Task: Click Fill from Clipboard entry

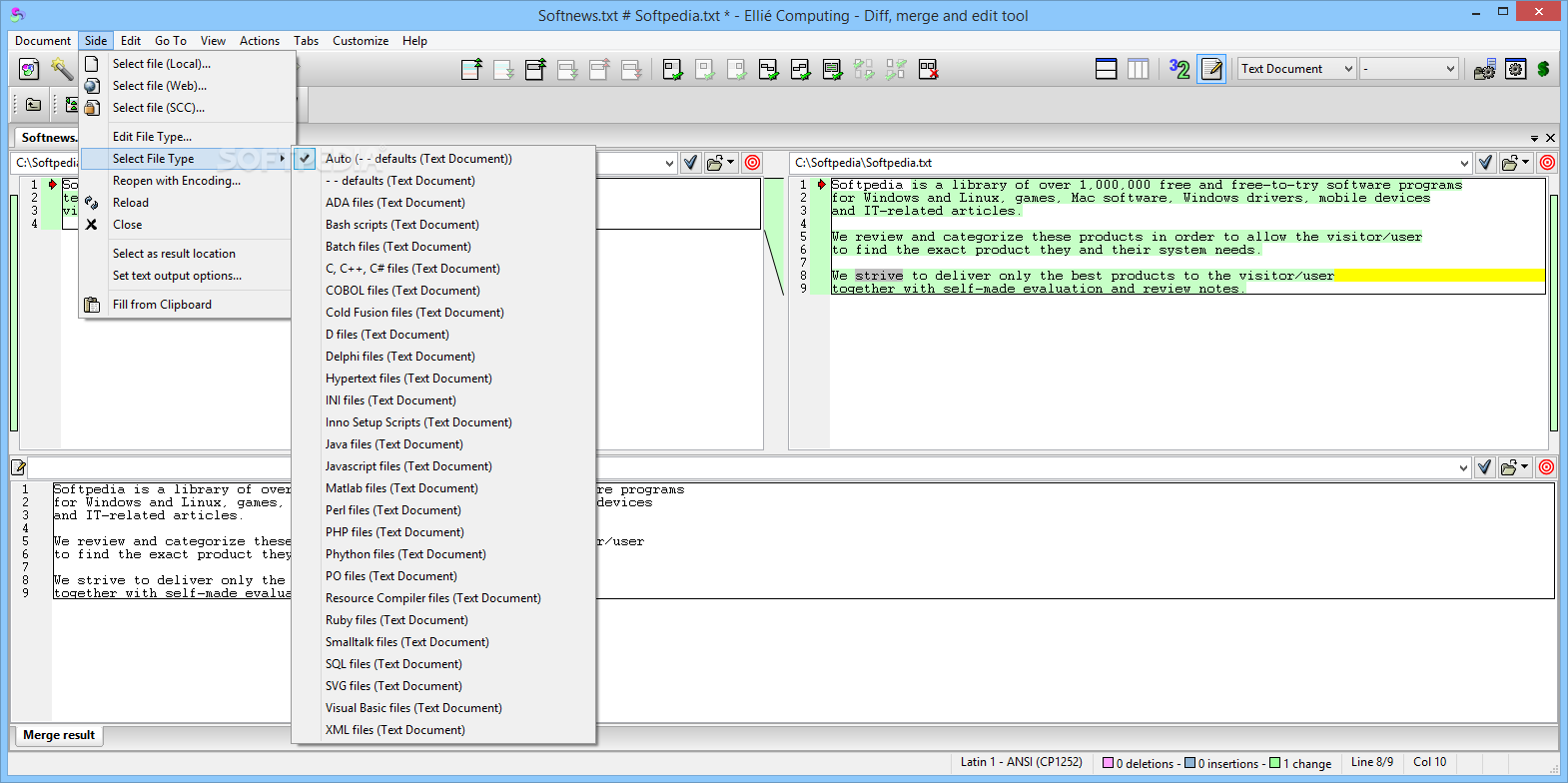Action: (188, 305)
